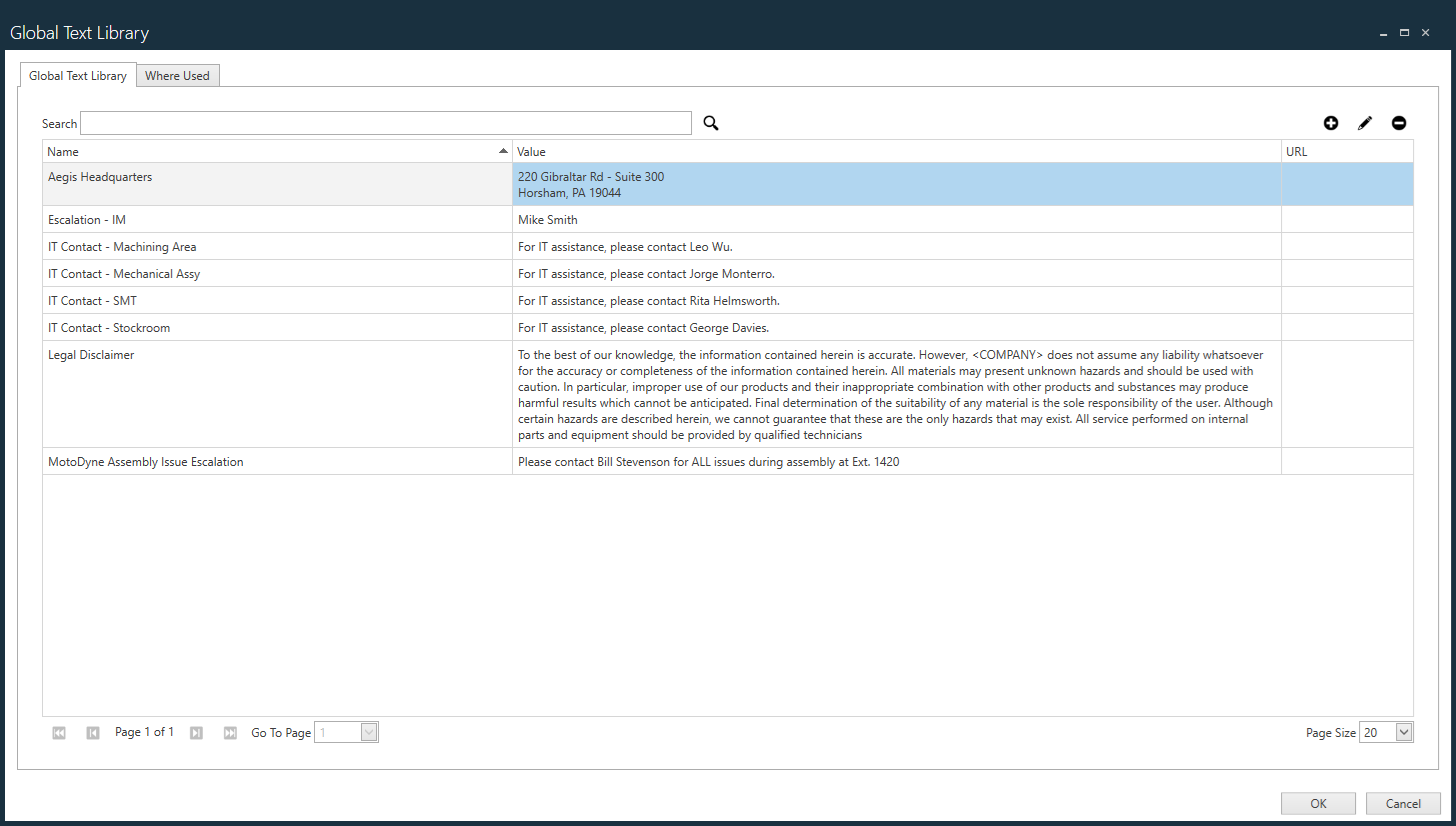Jump to the first page
The image size is (1456, 826).
58,732
